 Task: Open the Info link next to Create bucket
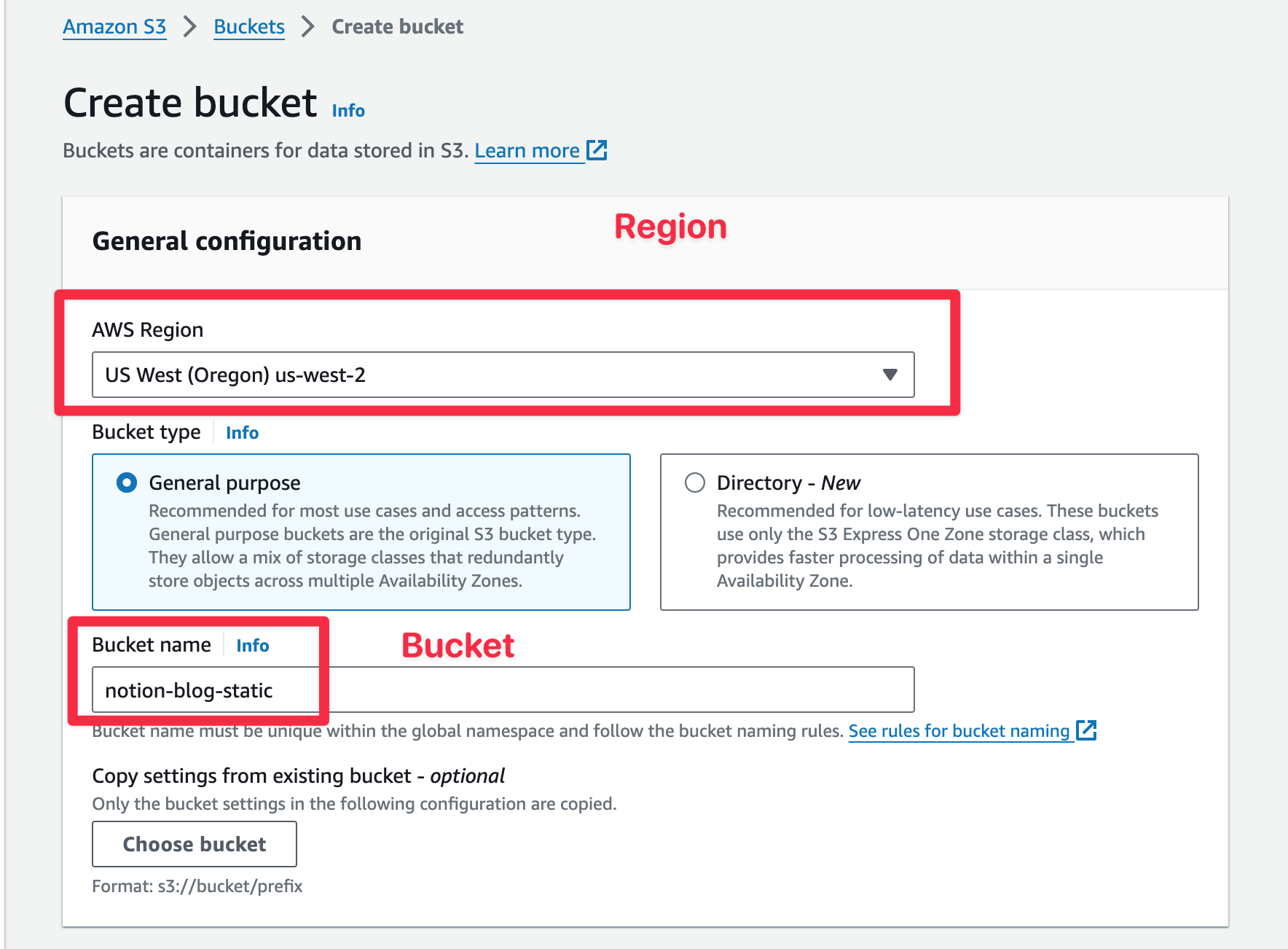click(x=348, y=111)
